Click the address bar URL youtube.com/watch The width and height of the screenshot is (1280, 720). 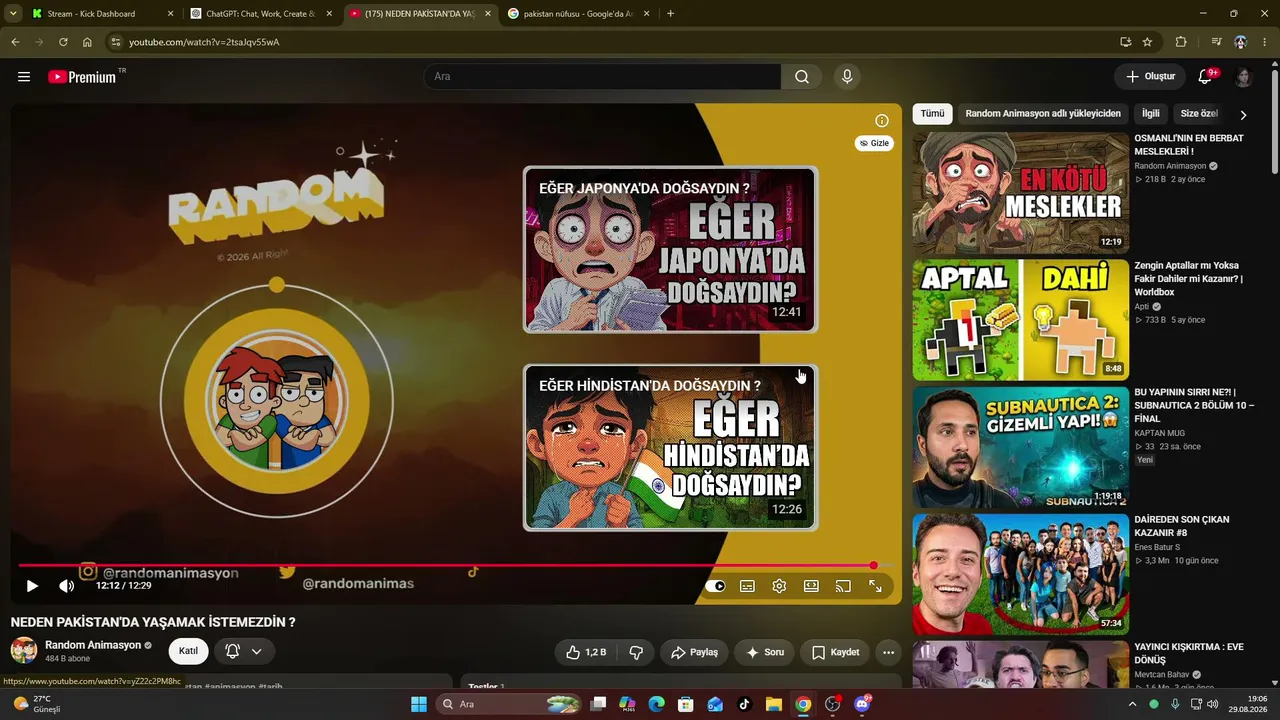tap(204, 42)
